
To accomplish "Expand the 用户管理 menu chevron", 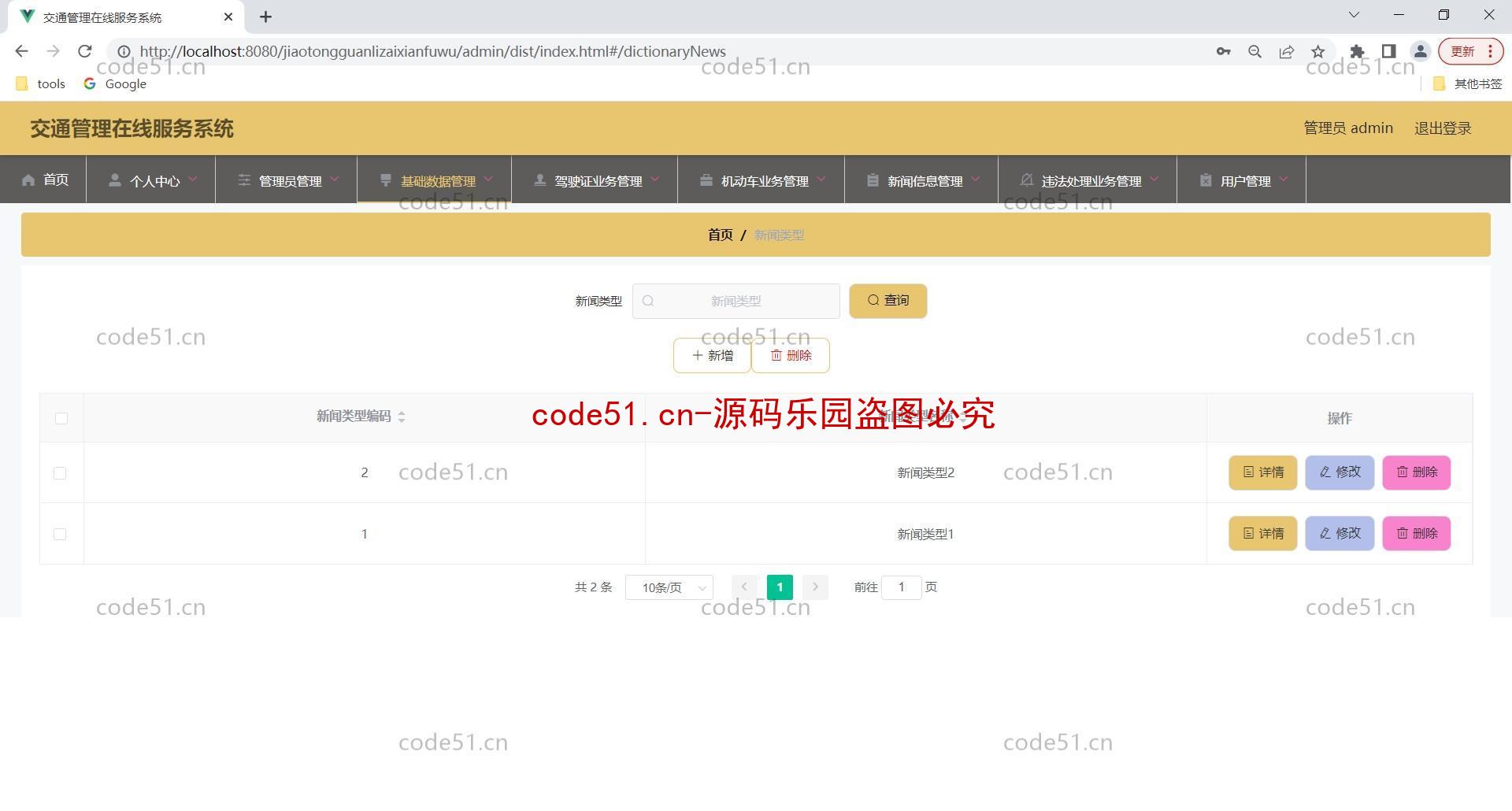I will coord(1284,180).
